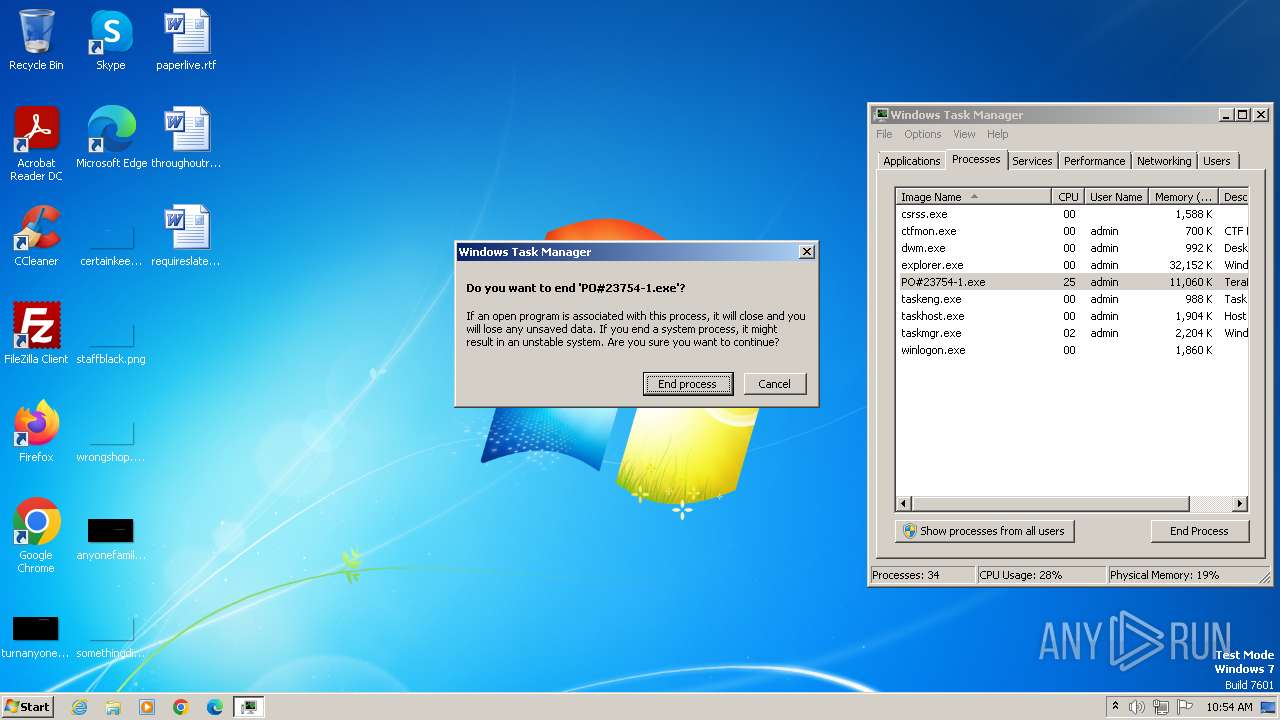Switch to the Services tab
1280x720 pixels.
click(x=1032, y=161)
